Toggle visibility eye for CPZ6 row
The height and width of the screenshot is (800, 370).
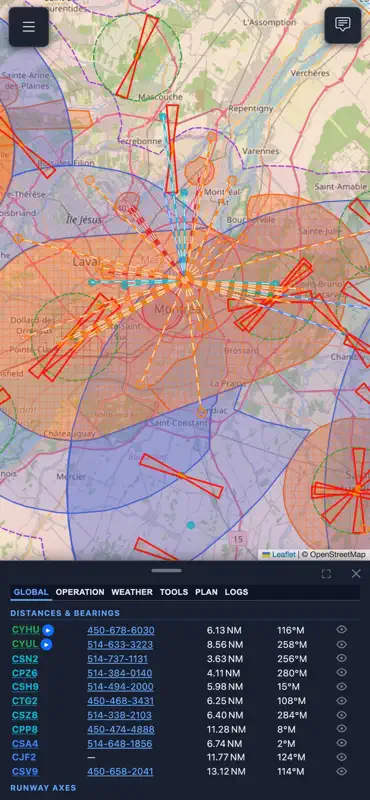coord(342,672)
